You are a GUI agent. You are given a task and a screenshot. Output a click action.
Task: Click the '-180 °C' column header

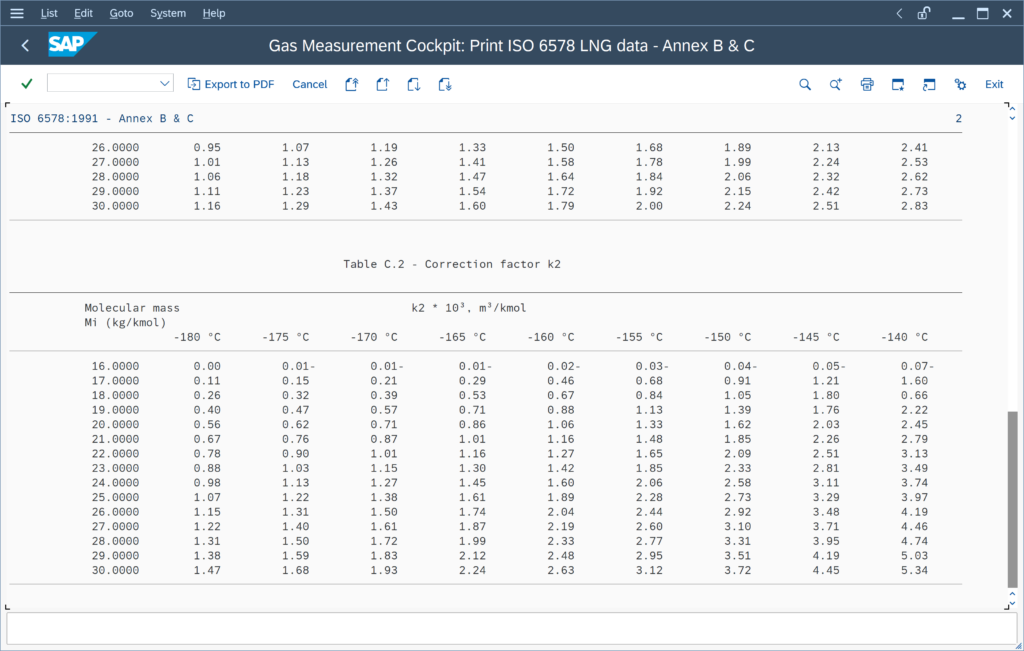(197, 337)
